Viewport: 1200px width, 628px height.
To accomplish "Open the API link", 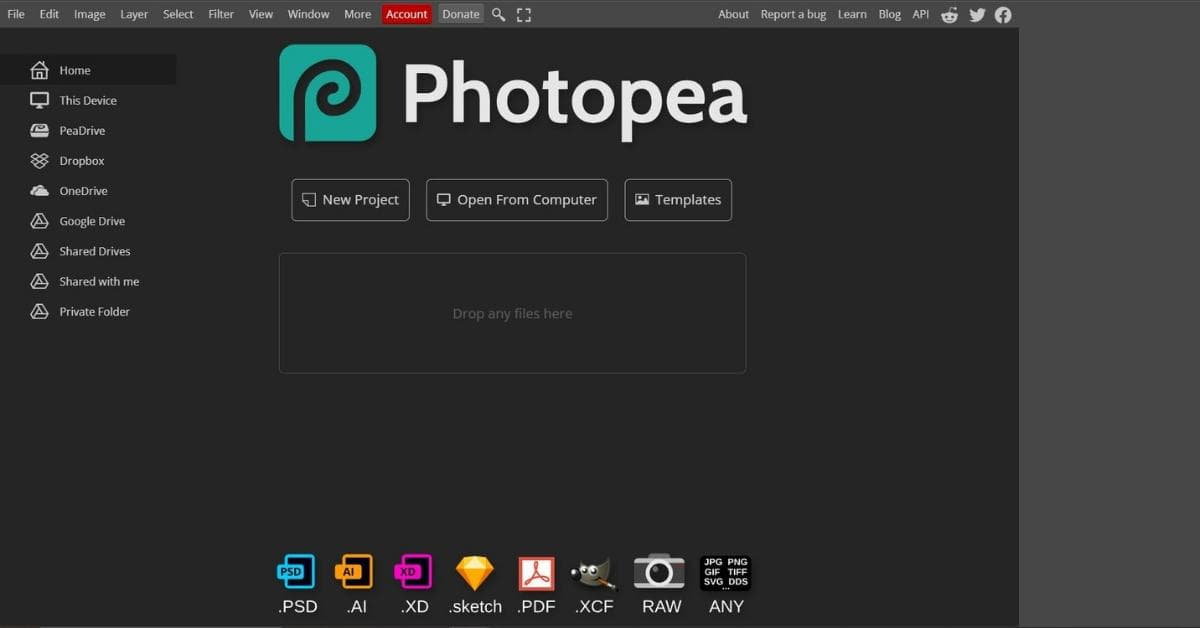I will click(921, 14).
